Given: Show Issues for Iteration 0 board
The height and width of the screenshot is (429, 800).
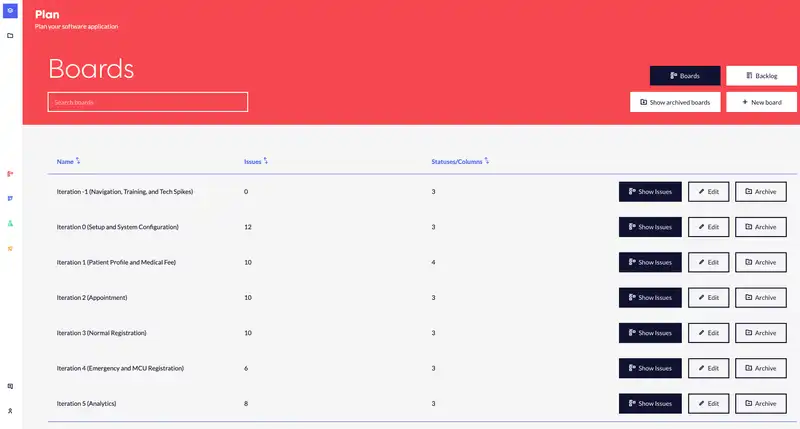Looking at the screenshot, I should 650,227.
